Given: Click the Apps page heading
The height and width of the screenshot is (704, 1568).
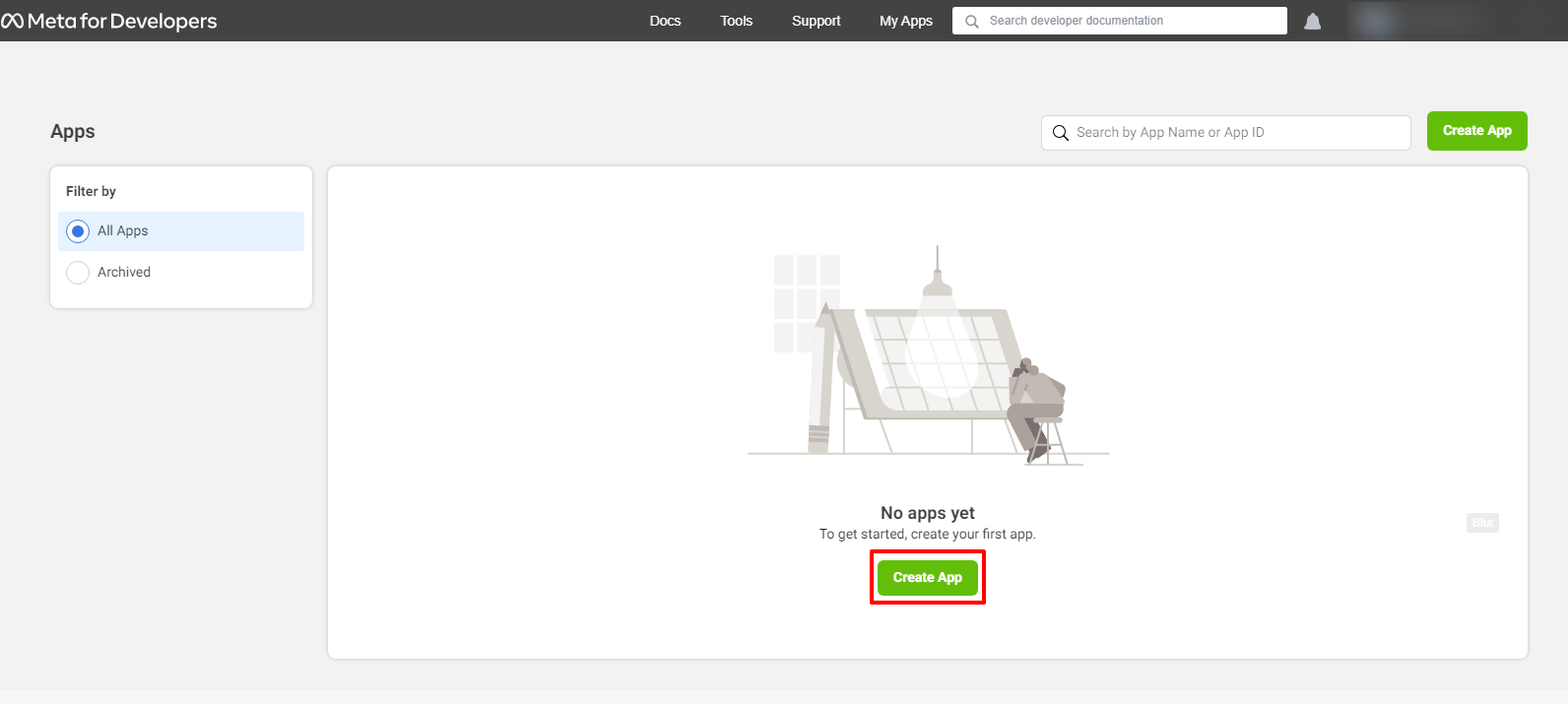Looking at the screenshot, I should [x=73, y=132].
